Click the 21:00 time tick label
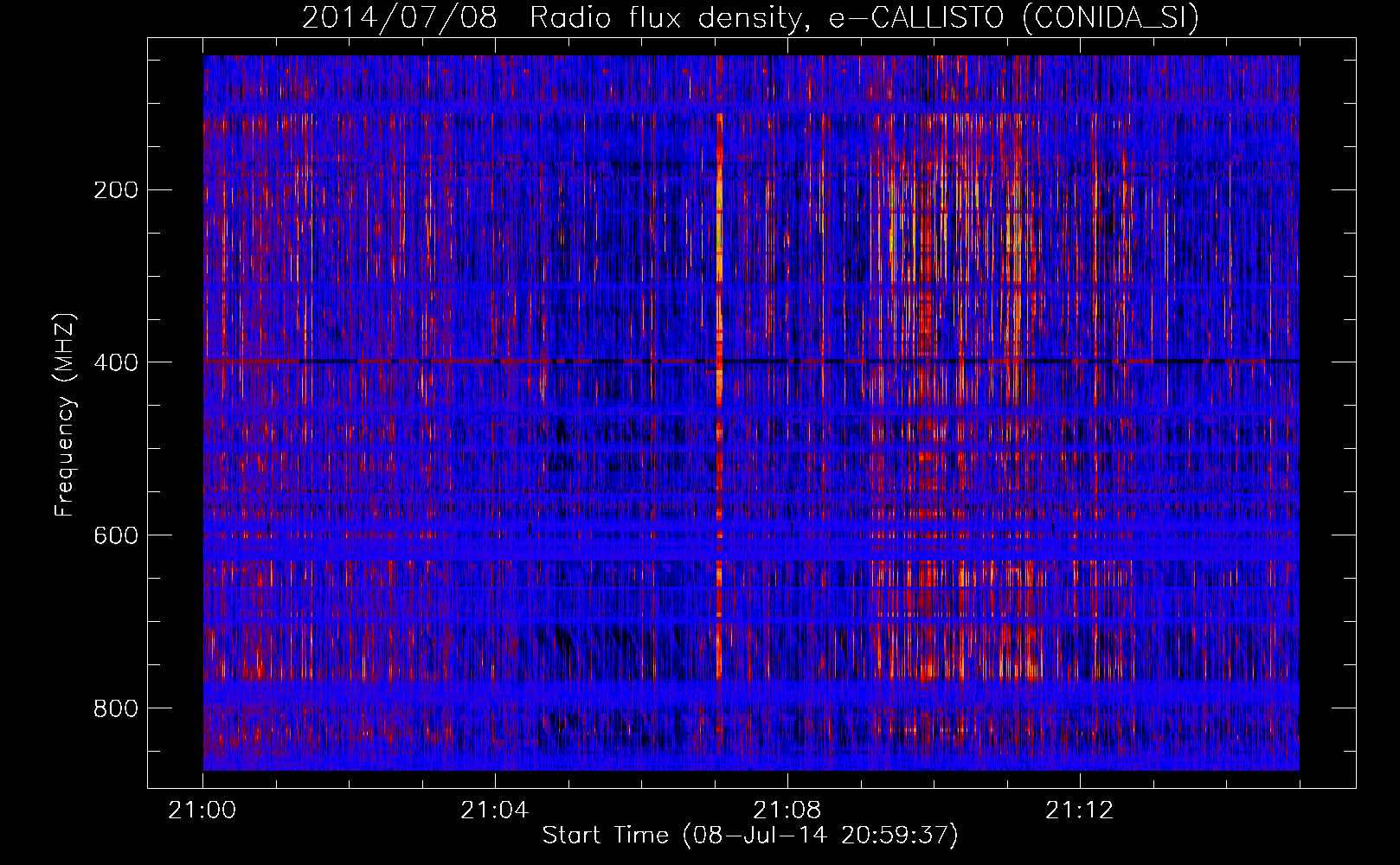 (x=202, y=811)
